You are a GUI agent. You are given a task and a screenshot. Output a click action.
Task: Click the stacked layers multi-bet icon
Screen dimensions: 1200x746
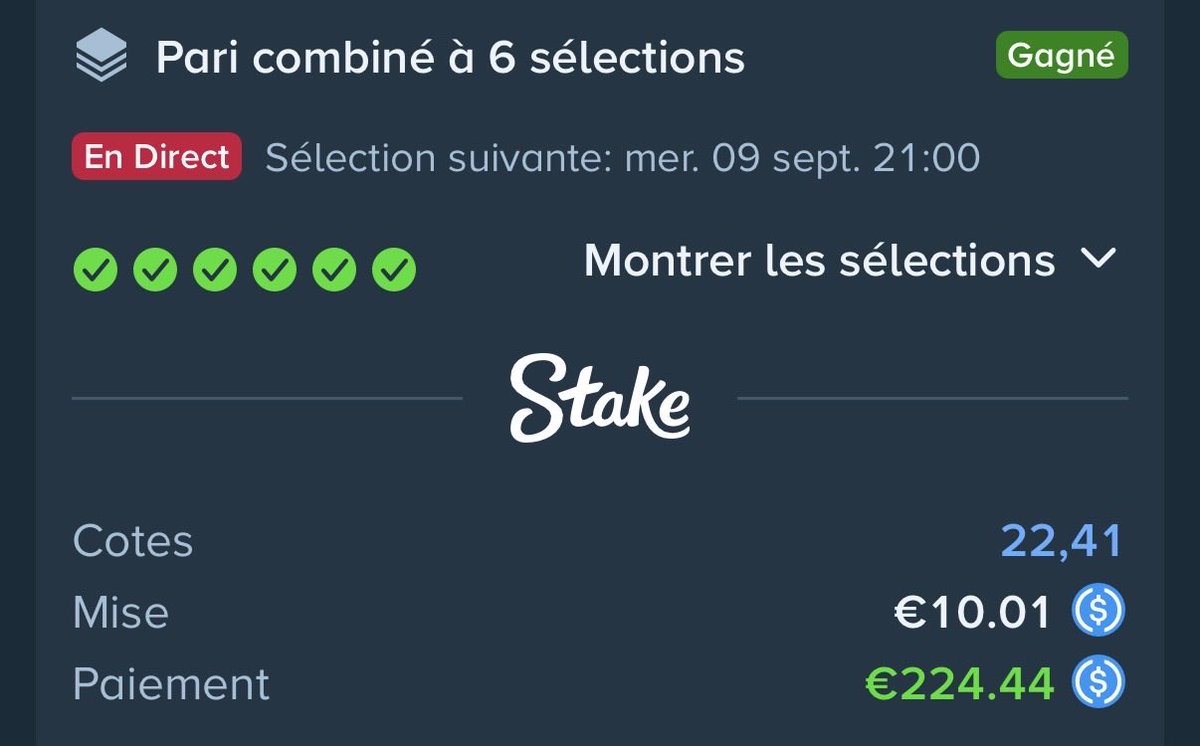coord(101,56)
